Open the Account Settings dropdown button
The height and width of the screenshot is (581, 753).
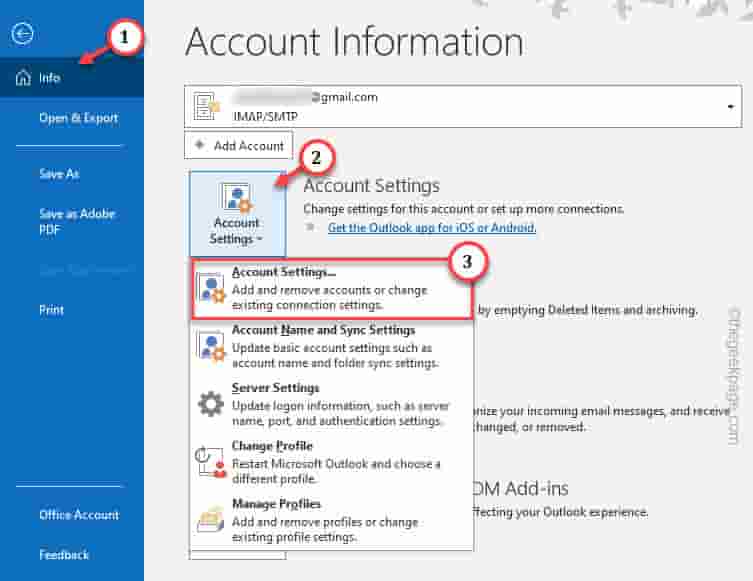tap(238, 214)
